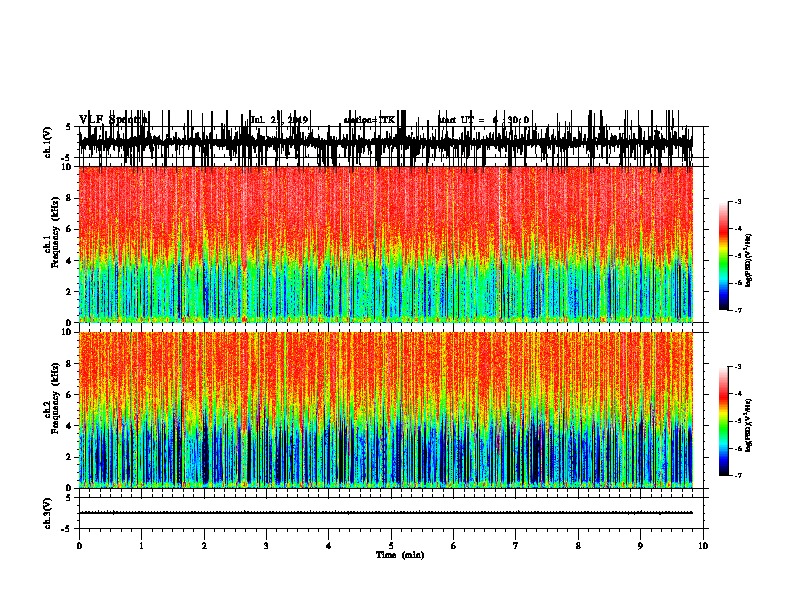792x612 pixels.
Task: Click the ch.2 colorbar 'log(PSD)' label
Action: (x=749, y=425)
